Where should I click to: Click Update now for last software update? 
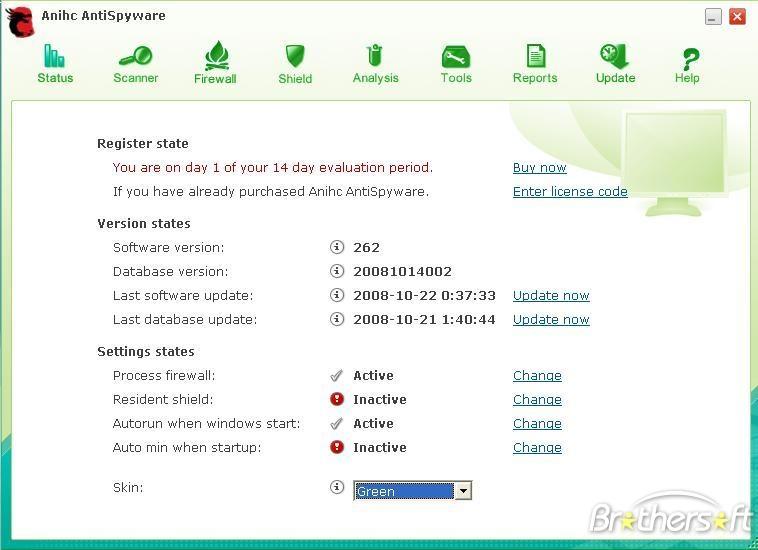(551, 295)
